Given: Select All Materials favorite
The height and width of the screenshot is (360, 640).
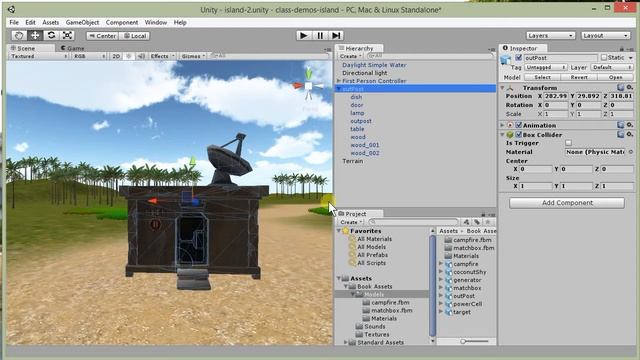Looking at the screenshot, I should pos(374,239).
